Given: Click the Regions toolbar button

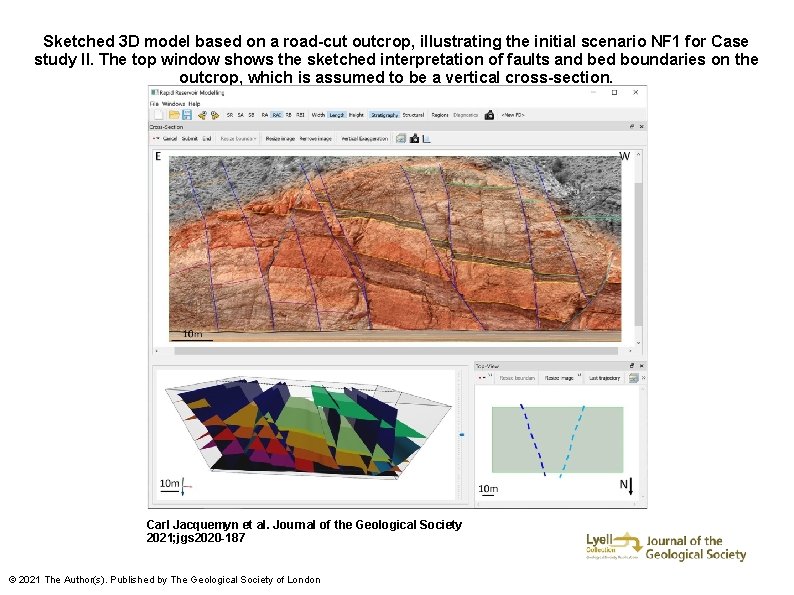Looking at the screenshot, I should pos(440,115).
